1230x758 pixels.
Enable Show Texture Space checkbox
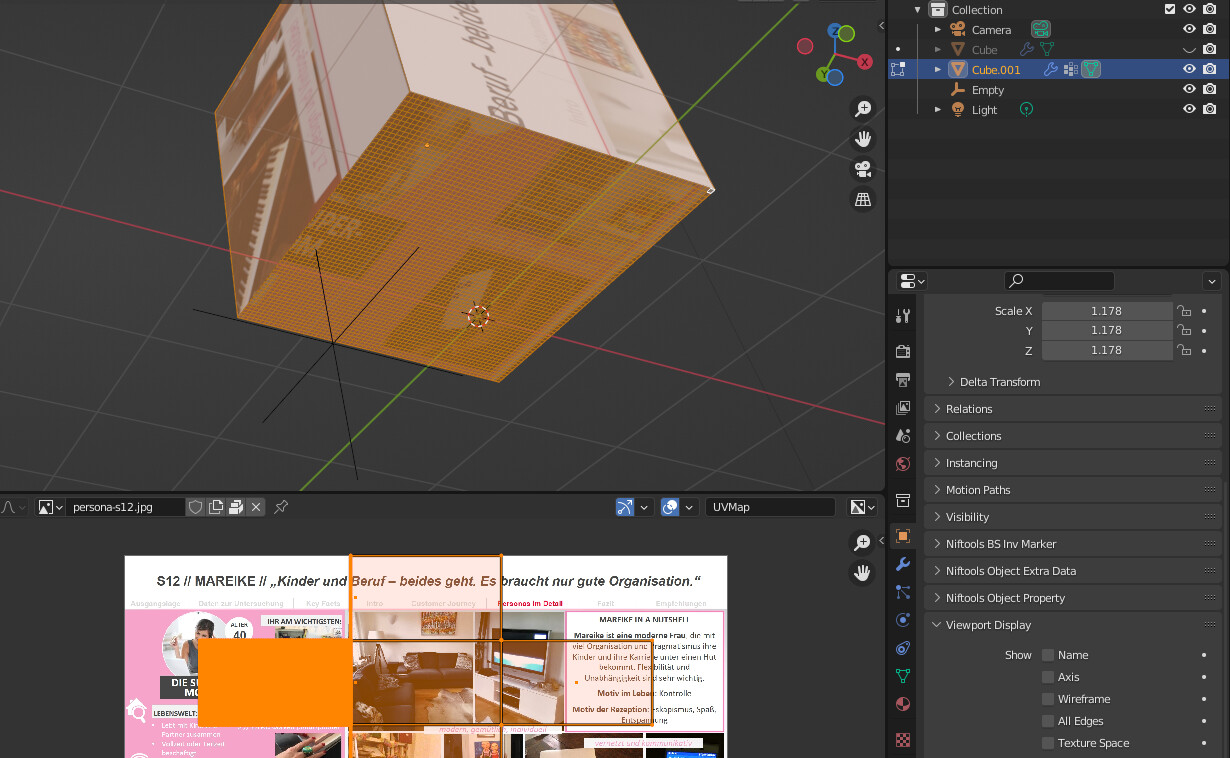pyautogui.click(x=1048, y=743)
